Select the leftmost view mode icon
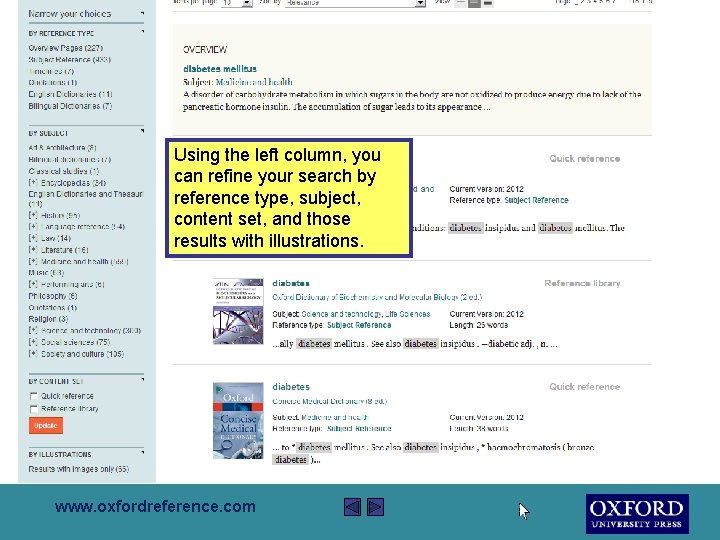 pos(461,3)
